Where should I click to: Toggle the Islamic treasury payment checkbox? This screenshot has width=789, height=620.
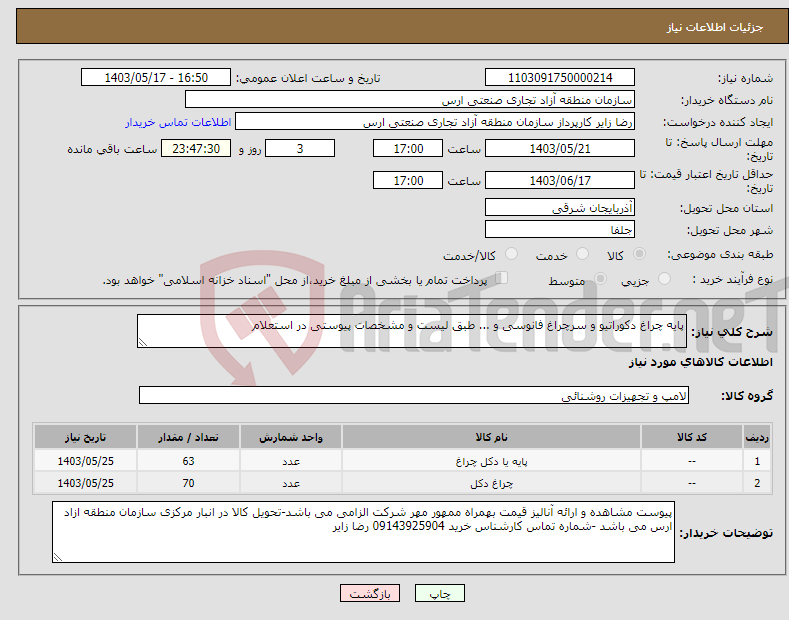[502, 277]
